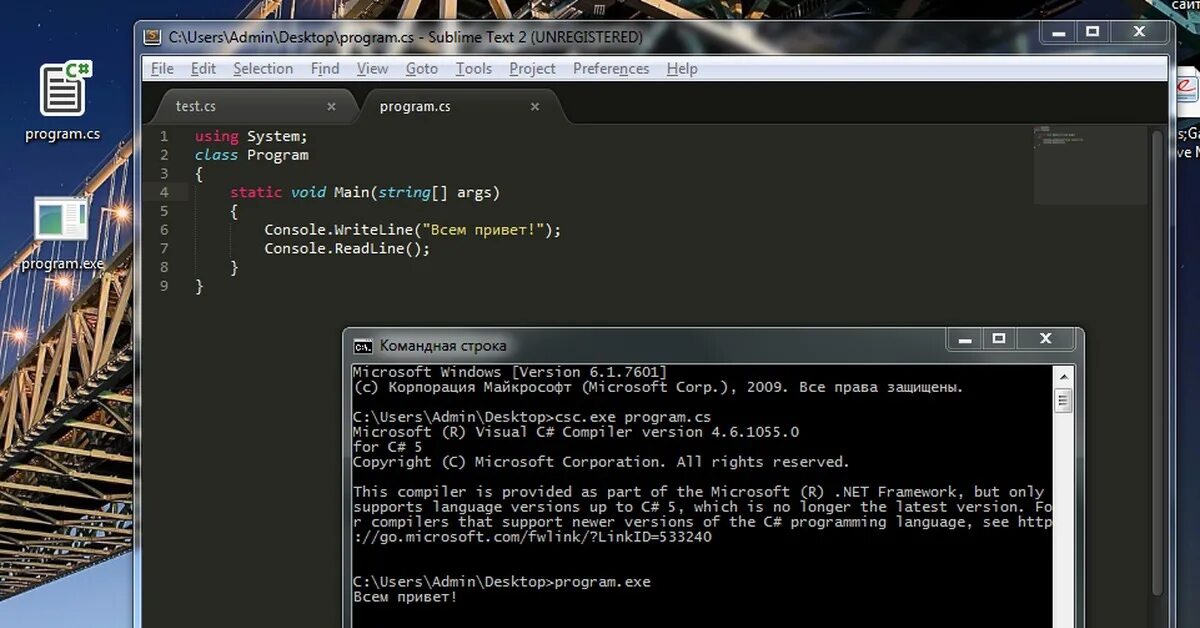This screenshot has height=628, width=1200.
Task: Click the go.microsoft.com fwlink URL text
Action: coord(532,536)
